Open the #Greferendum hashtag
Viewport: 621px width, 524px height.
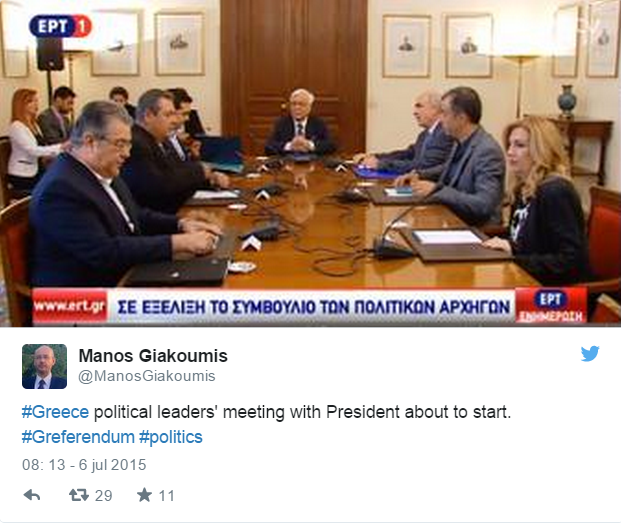pyautogui.click(x=78, y=437)
